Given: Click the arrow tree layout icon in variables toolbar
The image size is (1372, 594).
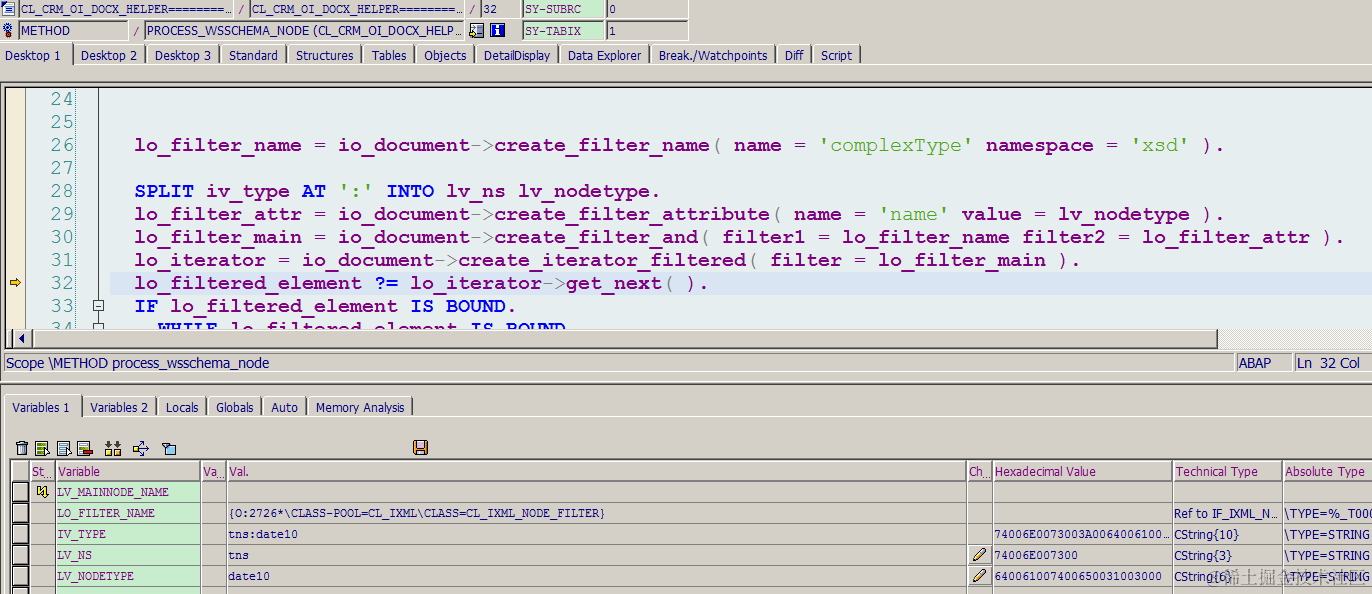Looking at the screenshot, I should pos(141,448).
